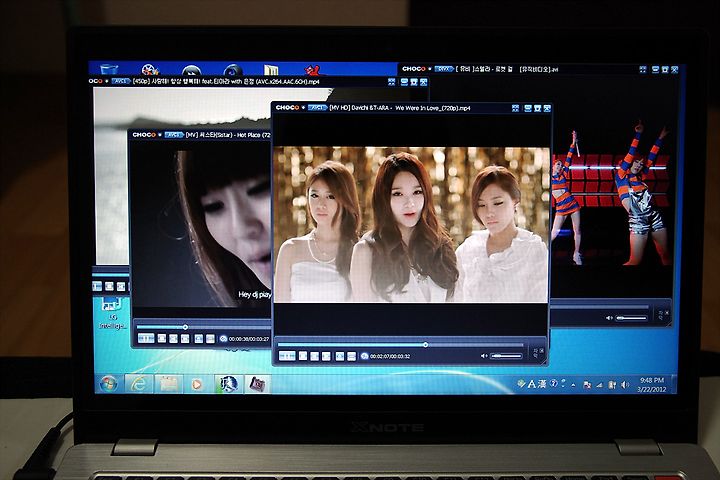Click round icon beside Hot Place time display

[x=223, y=339]
